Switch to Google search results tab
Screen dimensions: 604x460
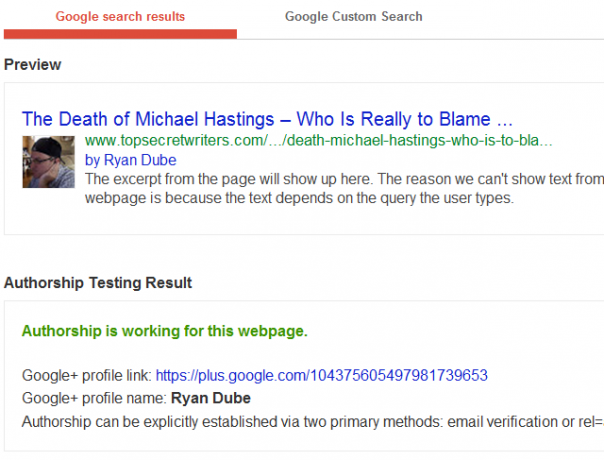tap(120, 17)
